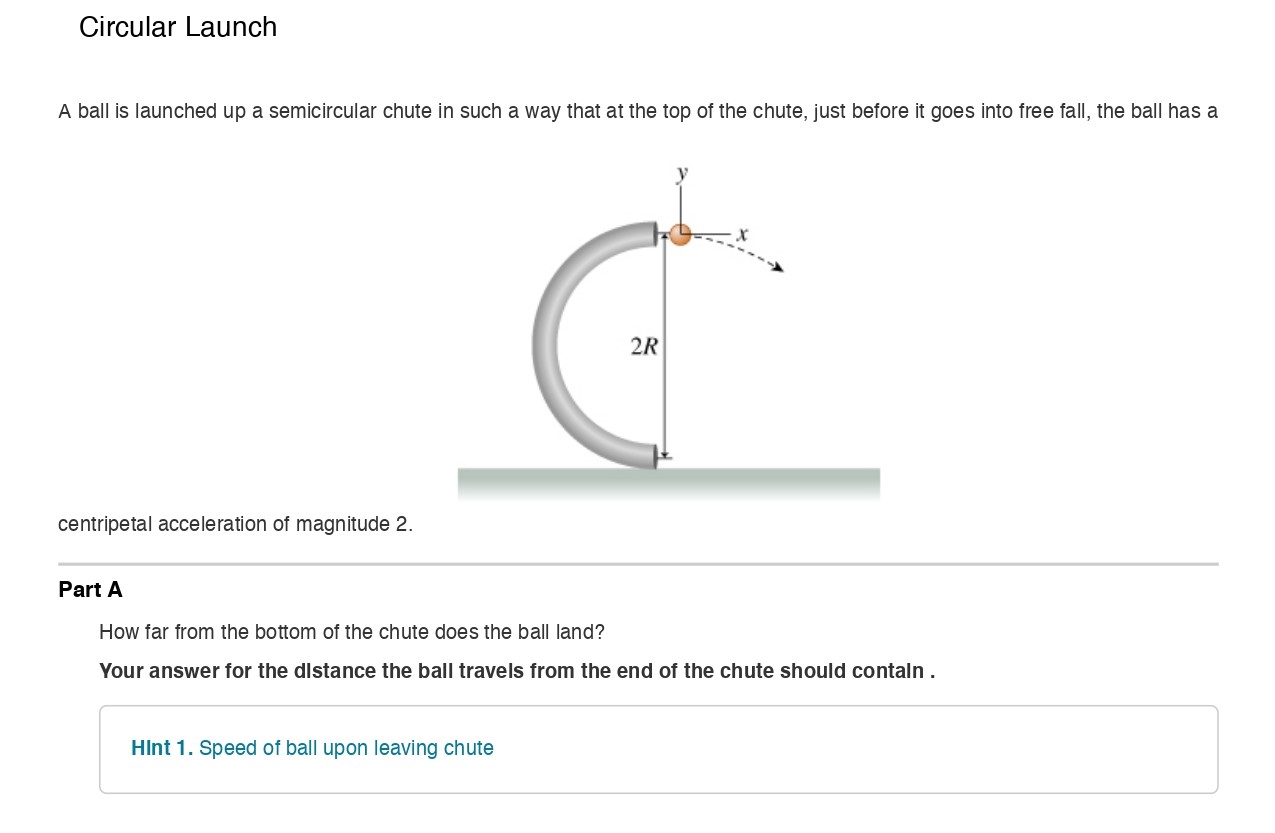This screenshot has height=833, width=1275.
Task: Click the 'Part A' heading
Action: pos(90,590)
